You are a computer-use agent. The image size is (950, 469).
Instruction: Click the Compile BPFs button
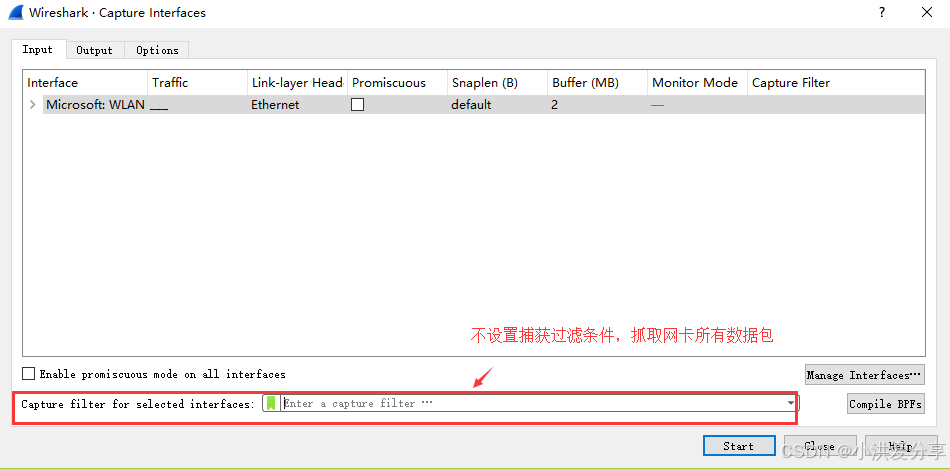point(886,404)
